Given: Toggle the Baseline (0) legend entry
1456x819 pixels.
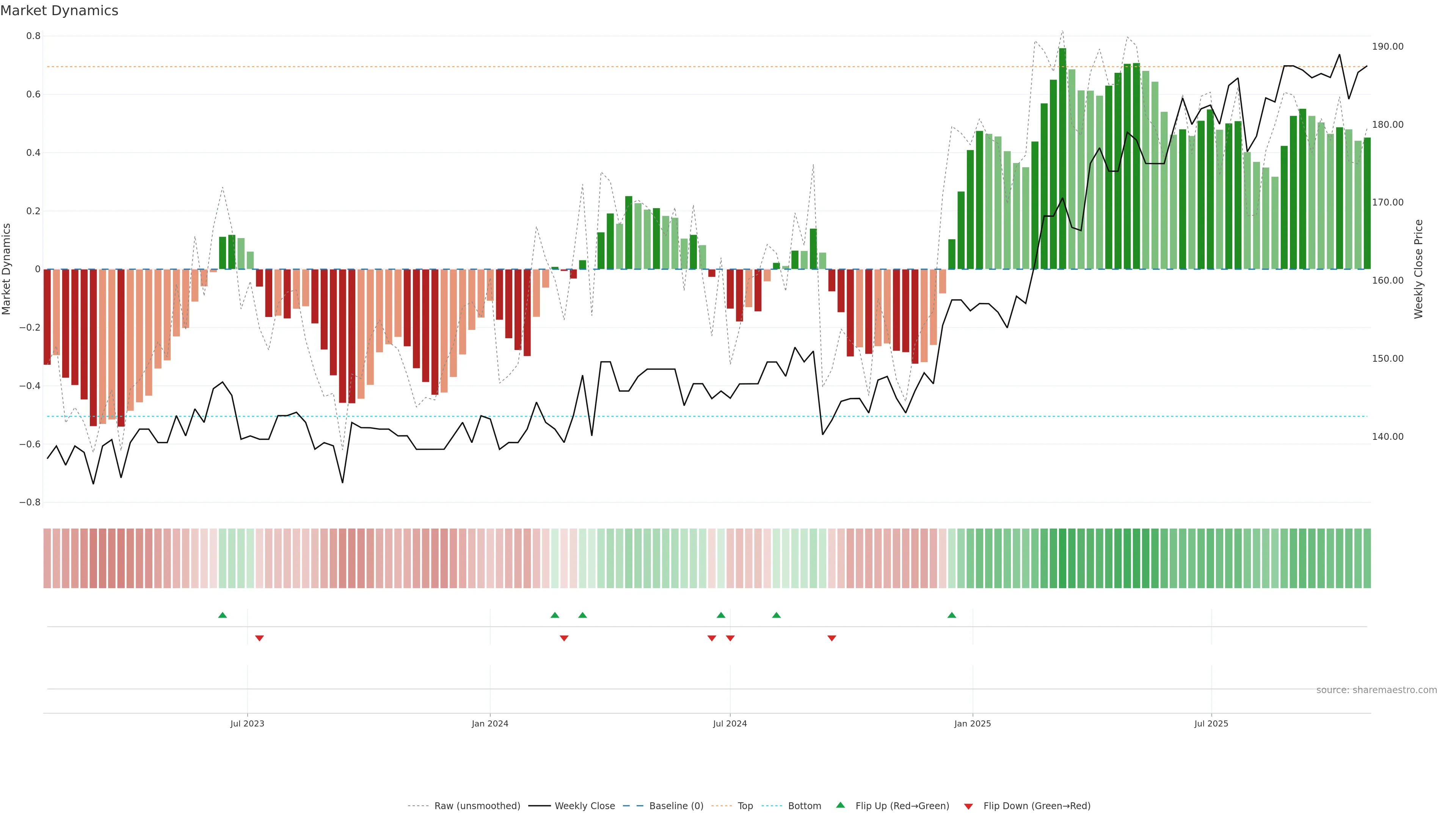Looking at the screenshot, I should point(676,806).
